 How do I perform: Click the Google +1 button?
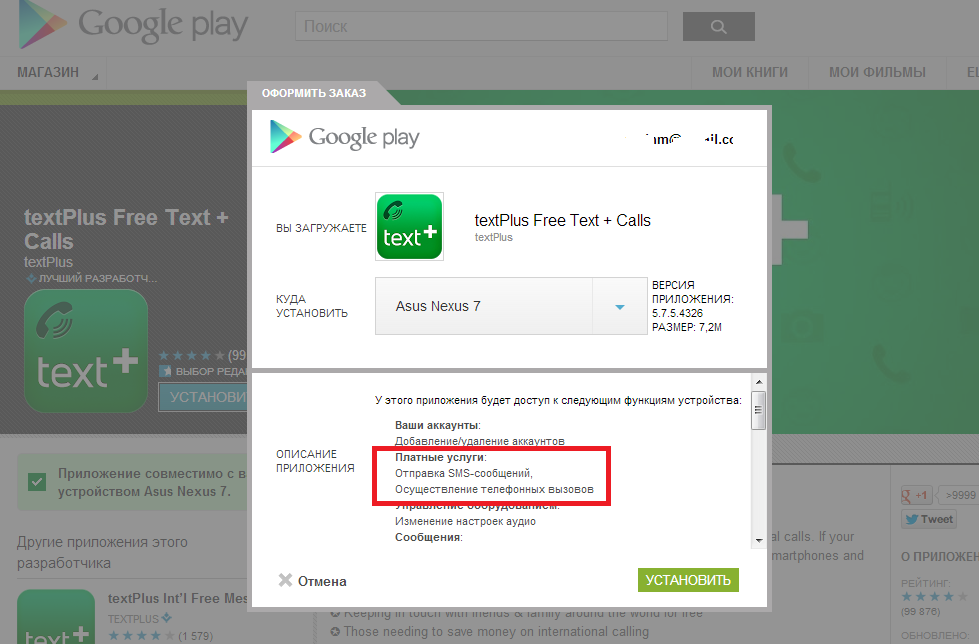[x=916, y=495]
